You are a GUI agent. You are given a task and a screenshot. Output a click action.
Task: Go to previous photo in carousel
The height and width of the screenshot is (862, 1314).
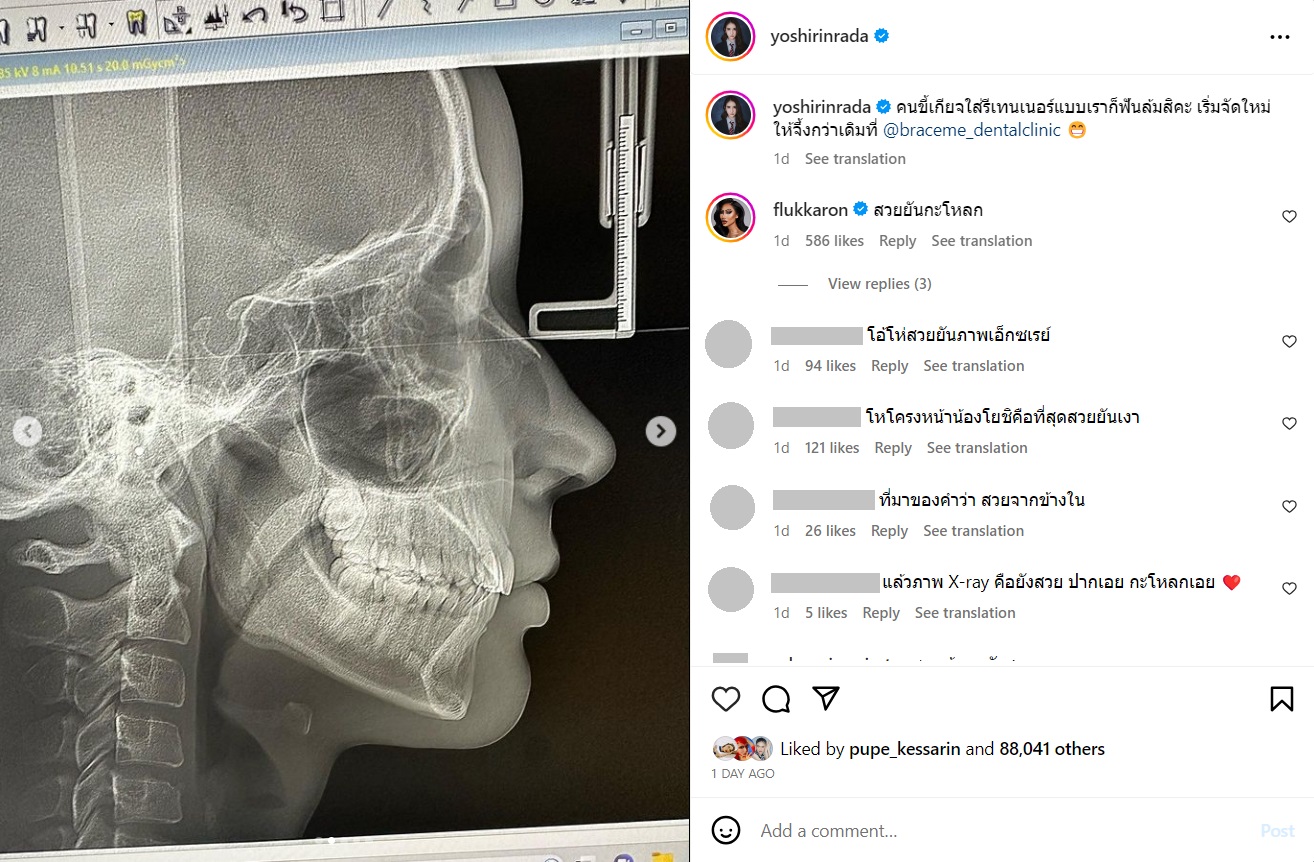tap(28, 431)
